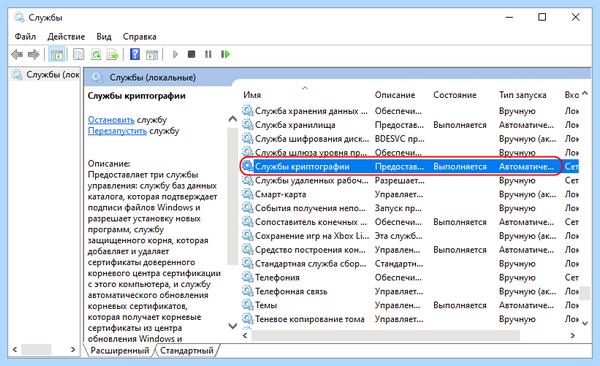Click gear icon next to Служба хранилища
Viewport: 600px width, 366px height.
(x=248, y=125)
